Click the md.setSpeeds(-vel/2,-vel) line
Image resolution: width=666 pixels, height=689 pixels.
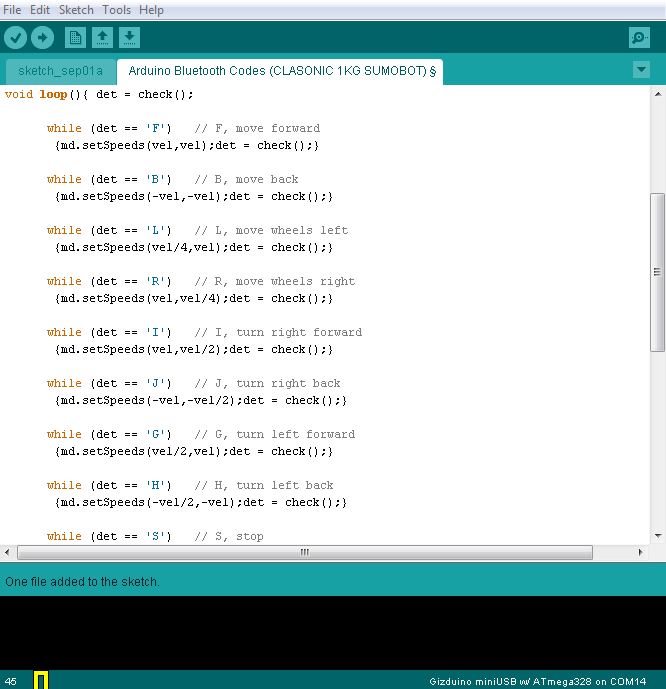[x=201, y=502]
